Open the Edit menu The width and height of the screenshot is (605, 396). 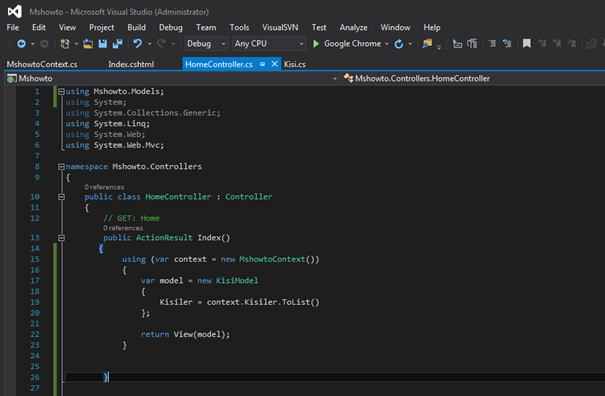coord(39,27)
